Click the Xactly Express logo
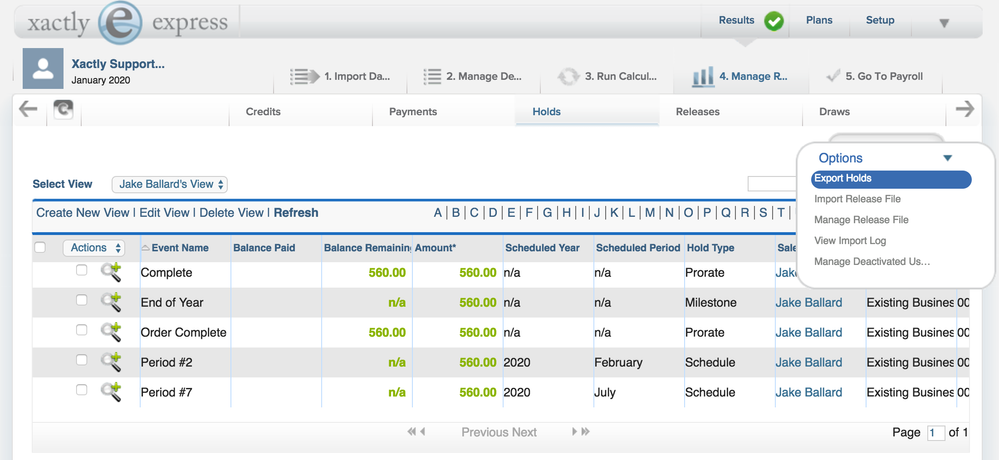Viewport: 999px width, 460px height. pyautogui.click(x=127, y=24)
